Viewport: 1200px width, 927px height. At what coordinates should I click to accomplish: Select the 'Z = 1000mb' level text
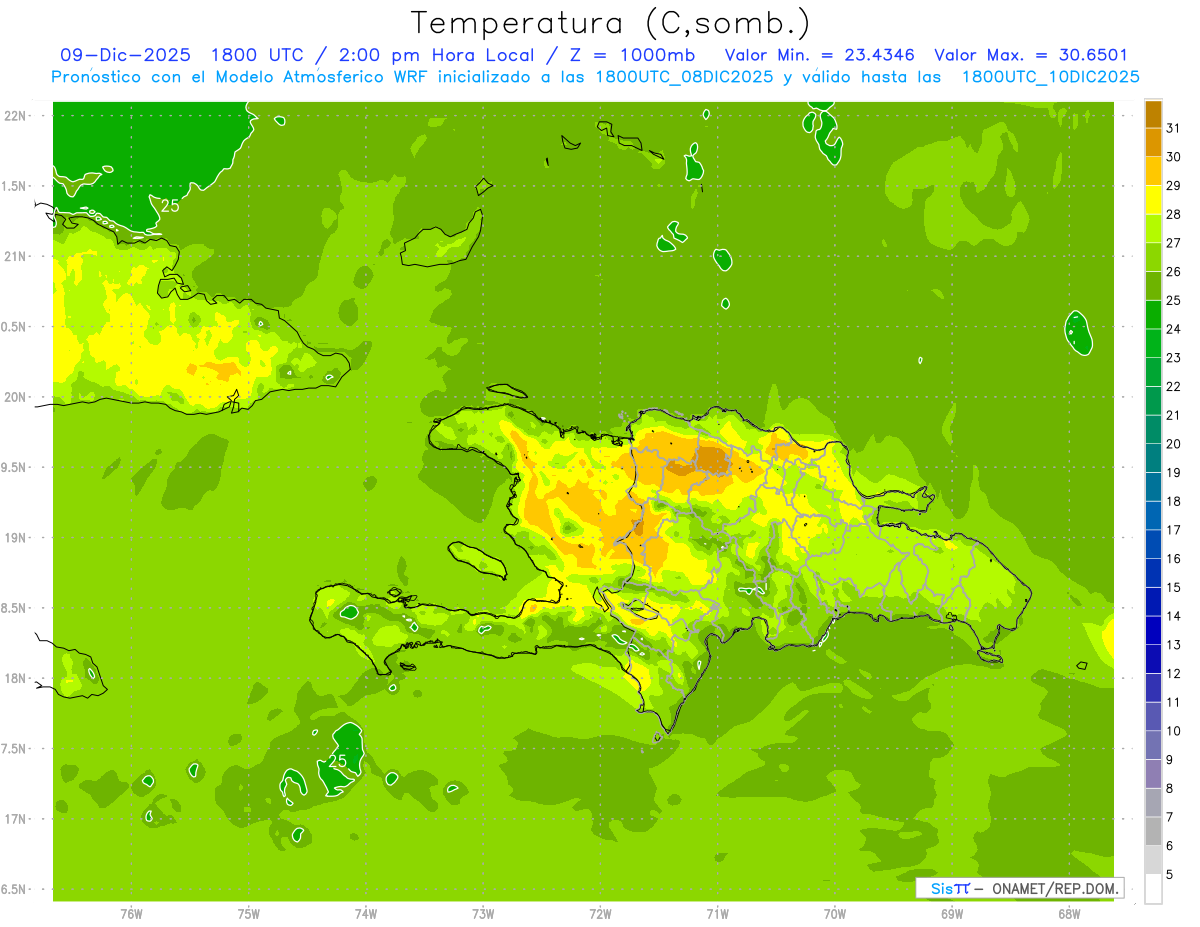pyautogui.click(x=634, y=55)
